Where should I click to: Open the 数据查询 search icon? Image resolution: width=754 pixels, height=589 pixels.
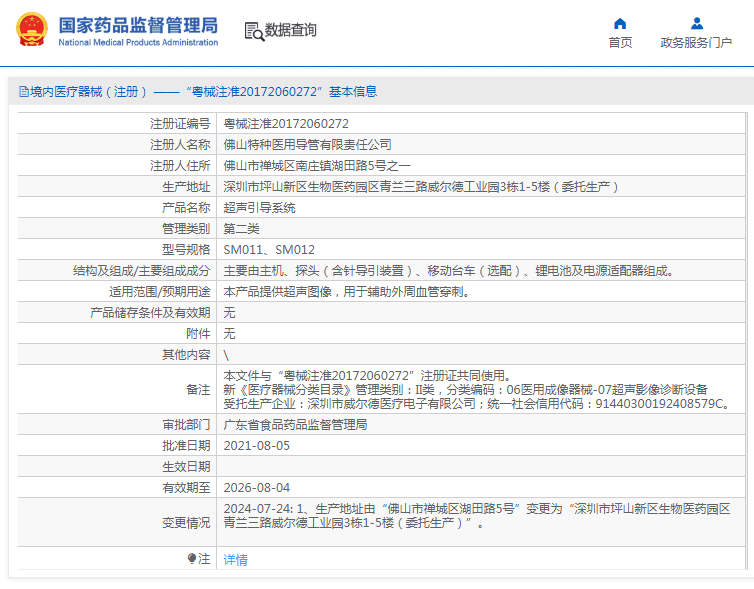[x=254, y=31]
